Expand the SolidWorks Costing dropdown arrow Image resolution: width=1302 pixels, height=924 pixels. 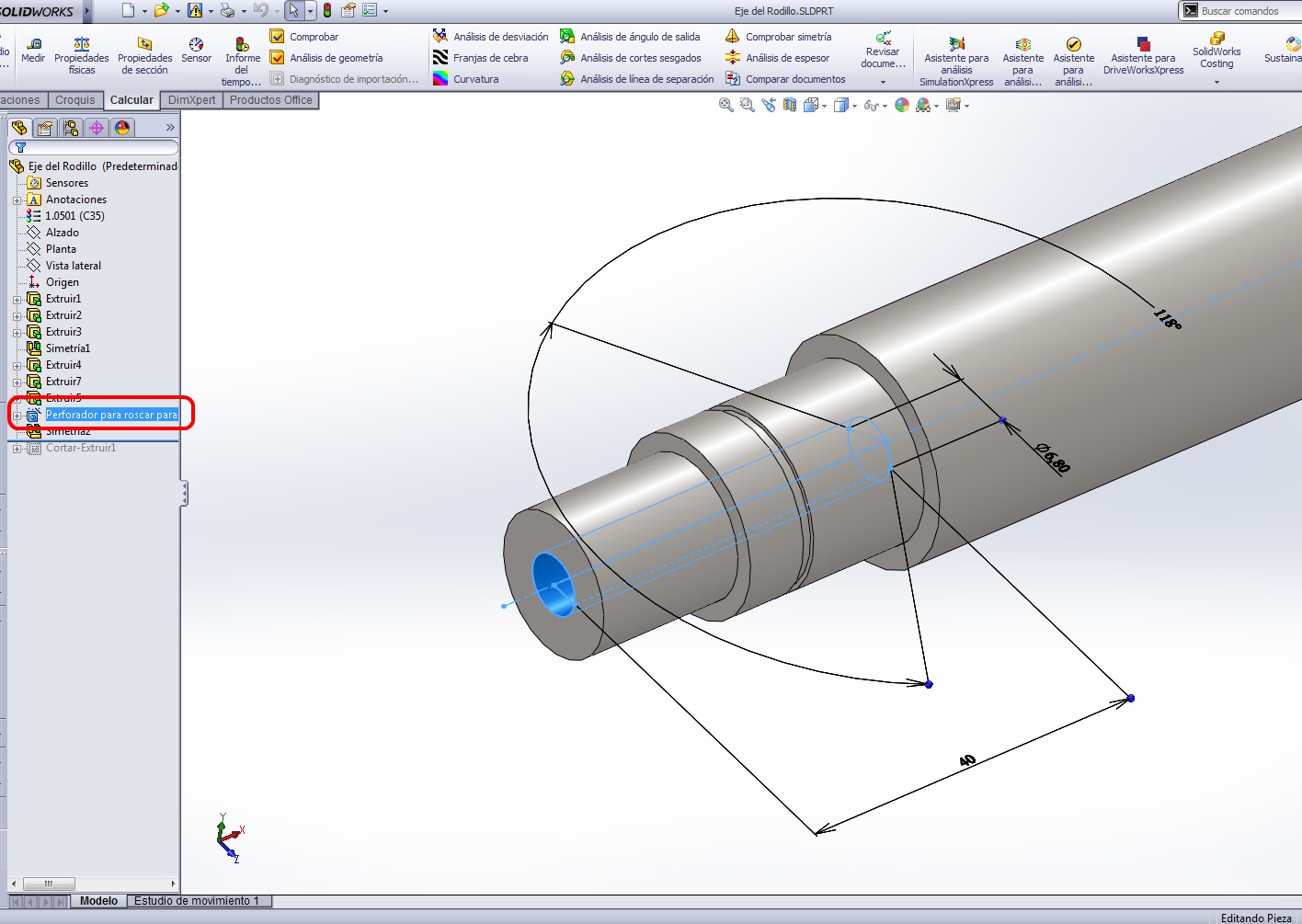[x=1216, y=83]
